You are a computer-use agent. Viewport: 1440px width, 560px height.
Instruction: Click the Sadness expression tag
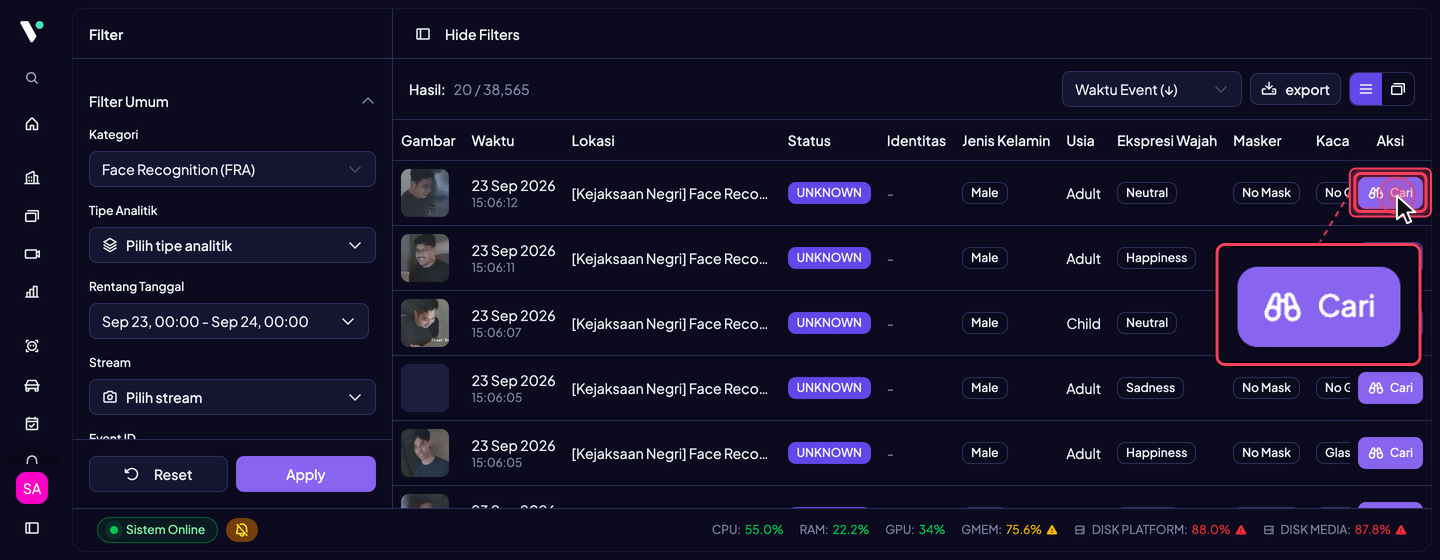pos(1150,388)
